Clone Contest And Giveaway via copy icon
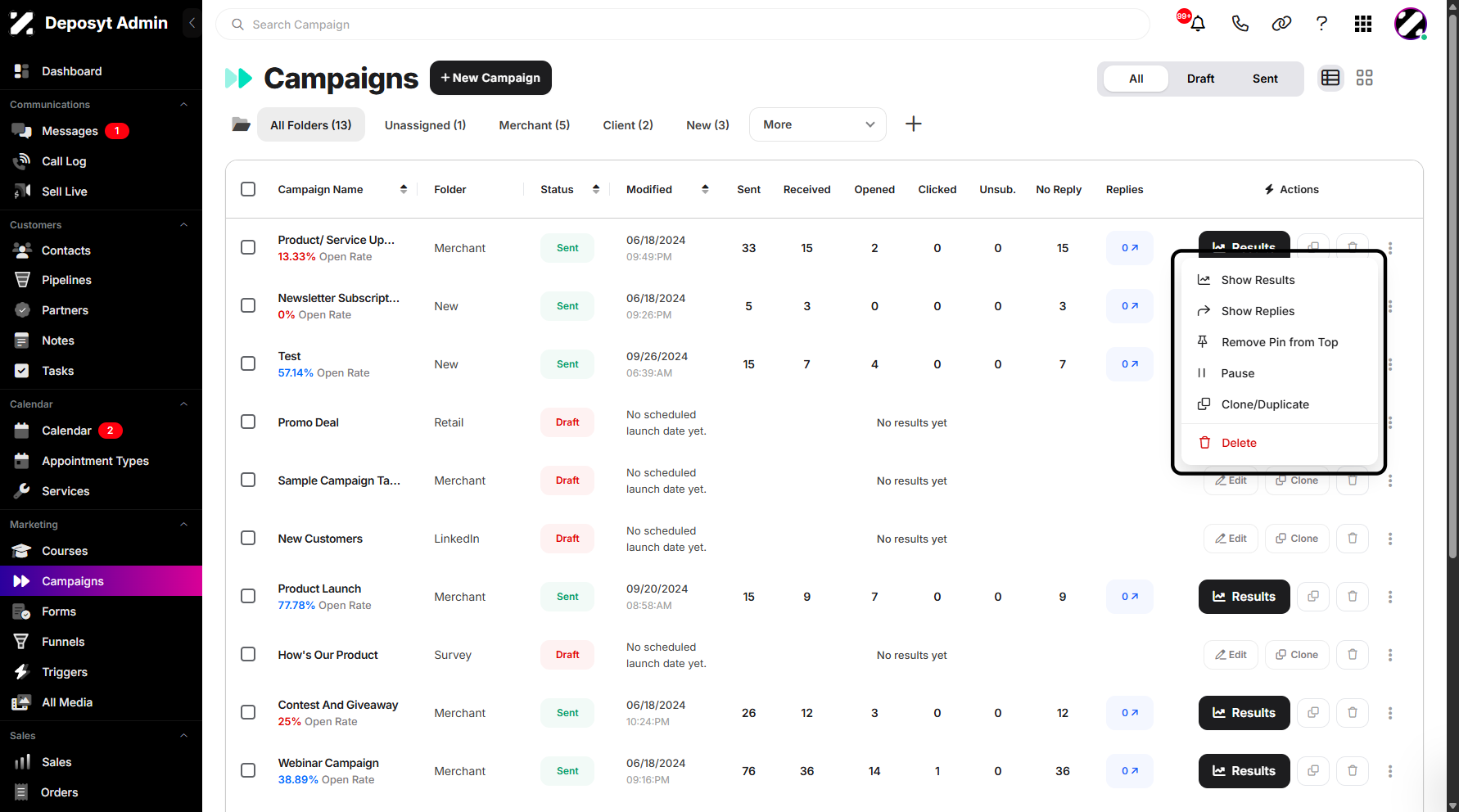This screenshot has width=1459, height=812. [x=1313, y=713]
